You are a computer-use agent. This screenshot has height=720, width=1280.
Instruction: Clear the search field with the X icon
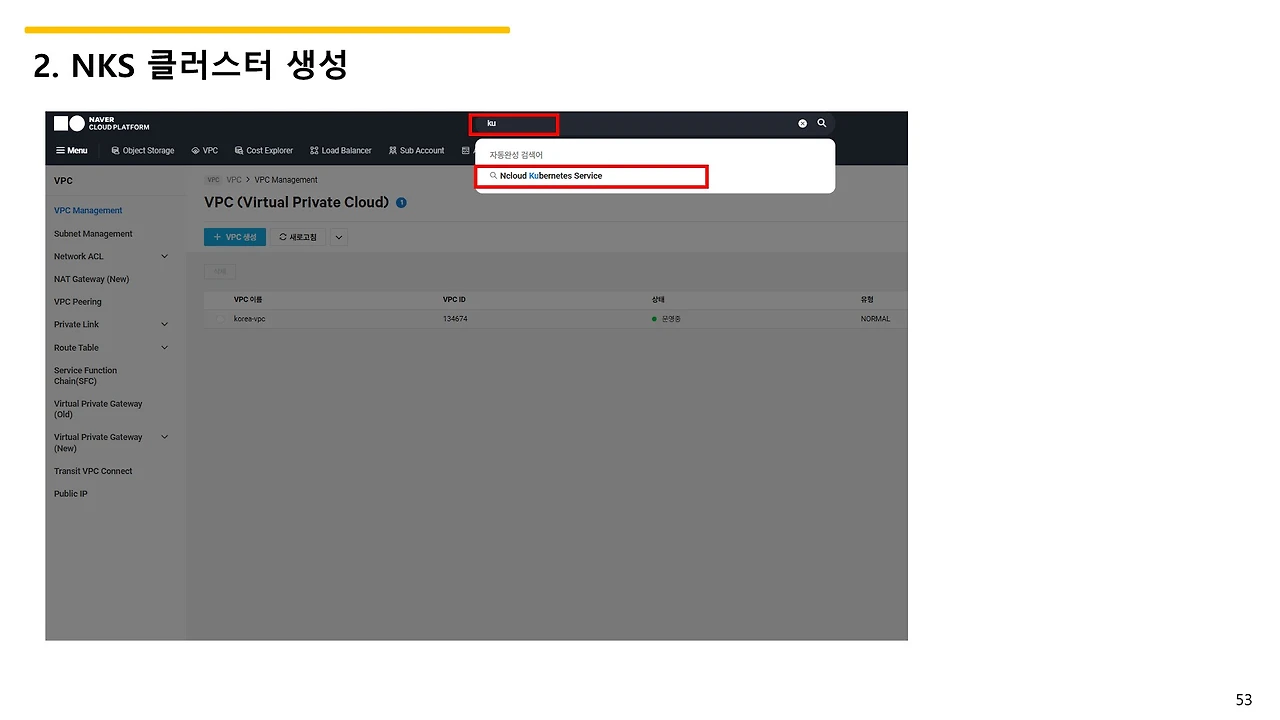coord(801,123)
